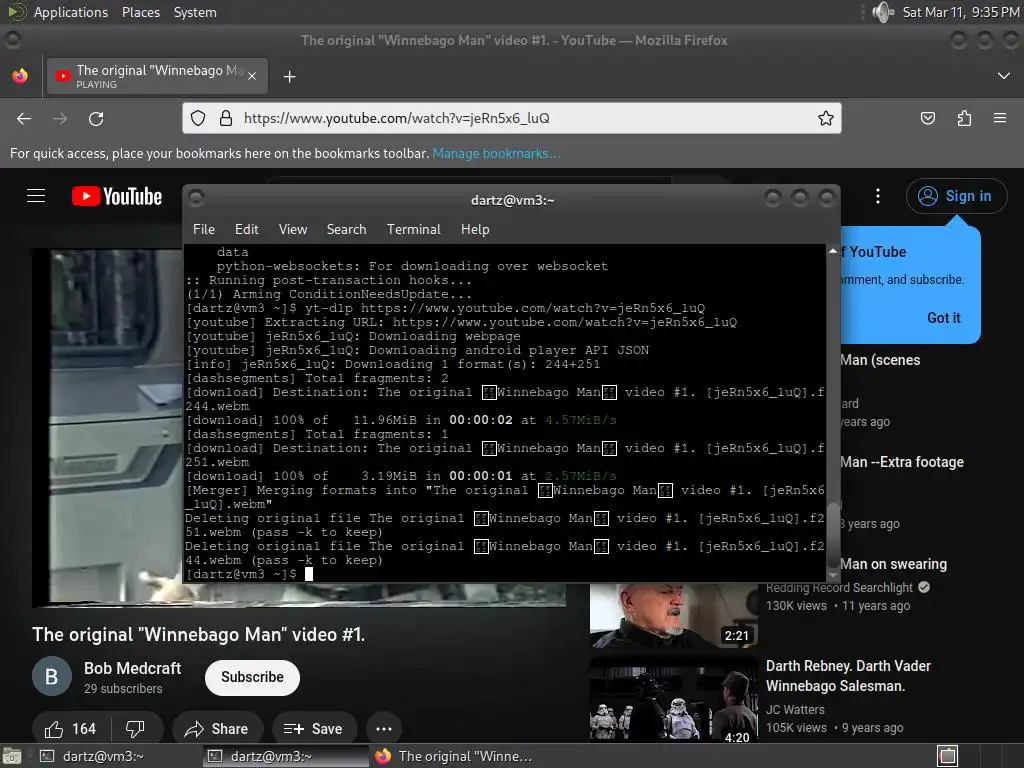Save the video to a playlist
Image resolution: width=1024 pixels, height=768 pixels.
click(x=313, y=729)
